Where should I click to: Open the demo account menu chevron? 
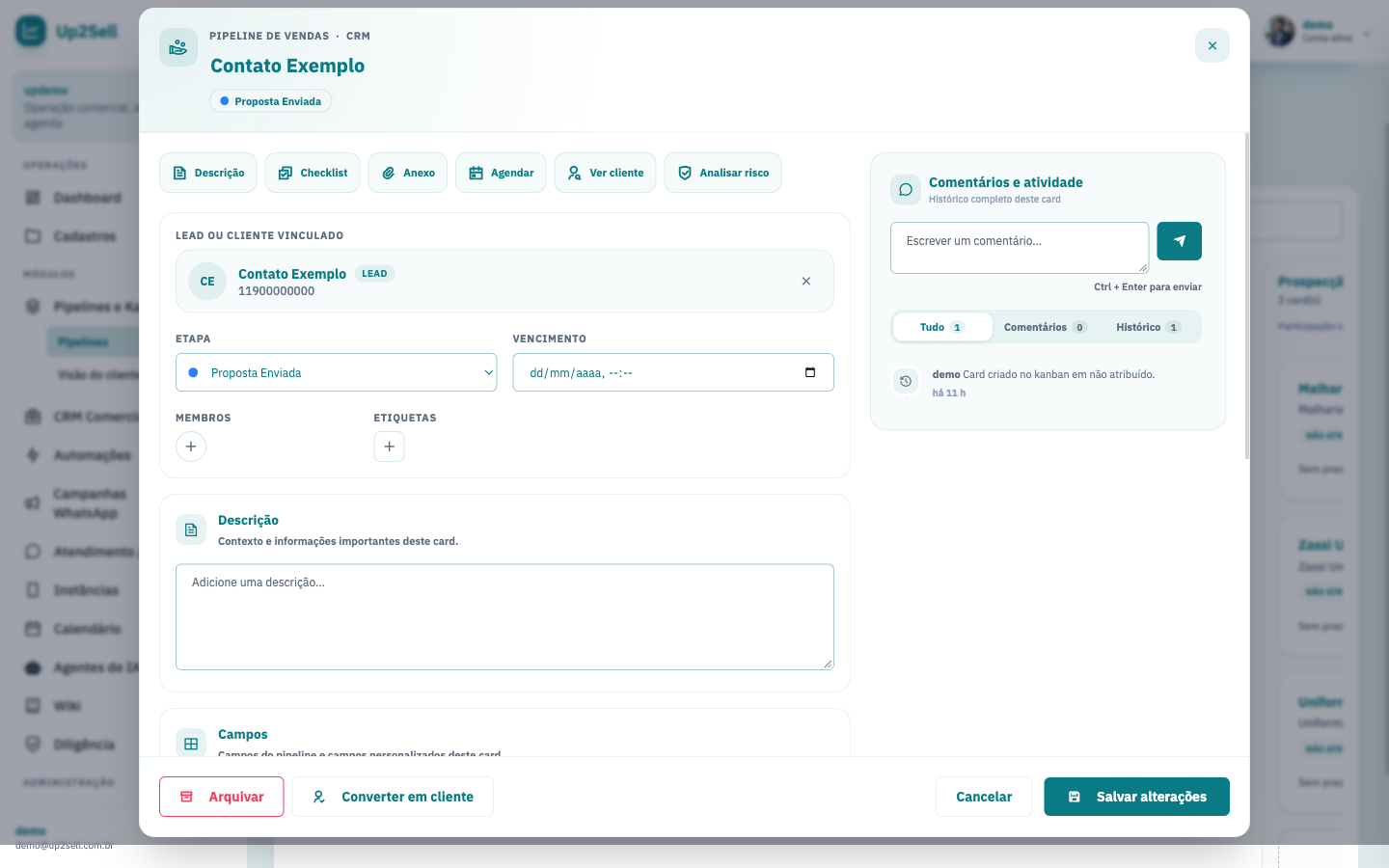1367,34
